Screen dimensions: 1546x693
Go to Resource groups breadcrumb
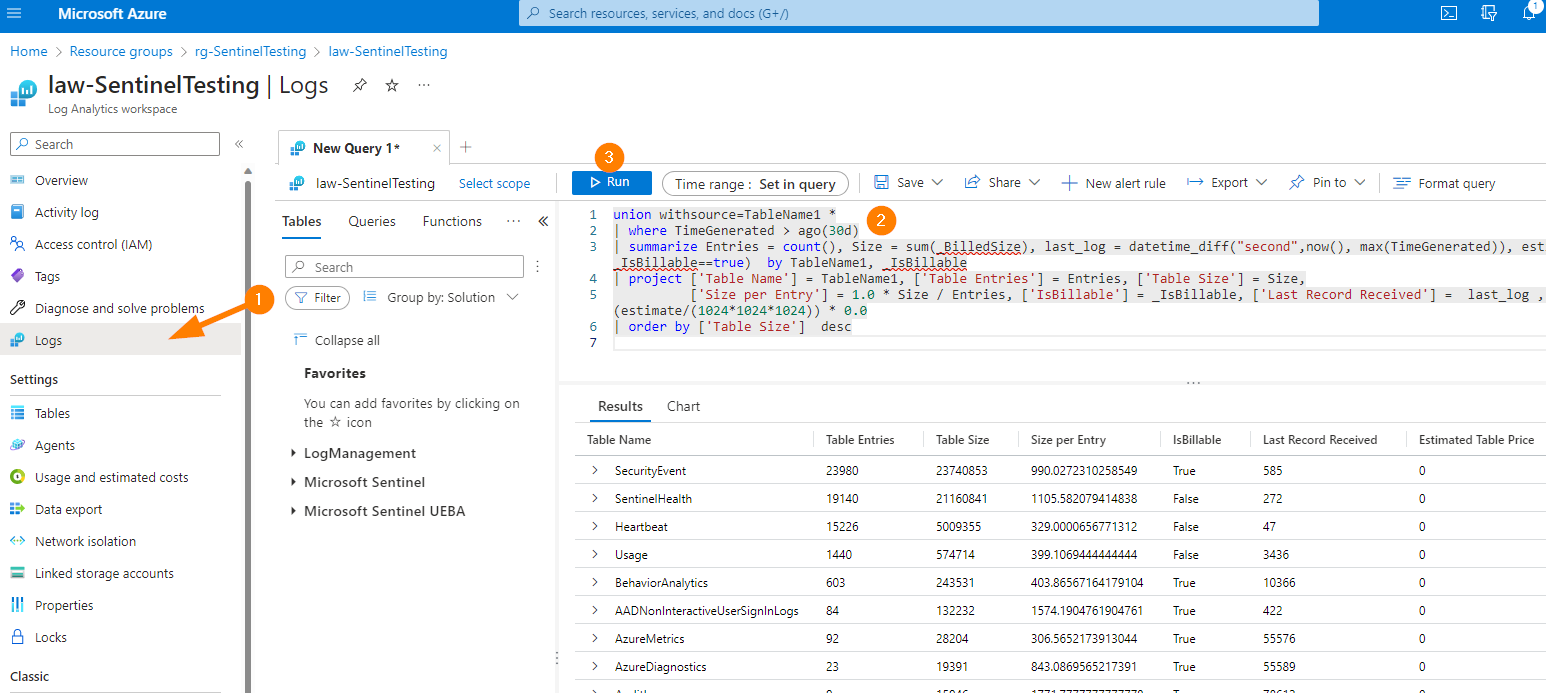[121, 52]
